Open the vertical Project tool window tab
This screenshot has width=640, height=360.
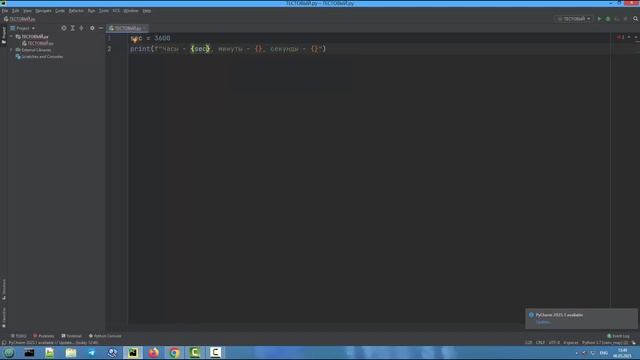pyautogui.click(x=4, y=35)
